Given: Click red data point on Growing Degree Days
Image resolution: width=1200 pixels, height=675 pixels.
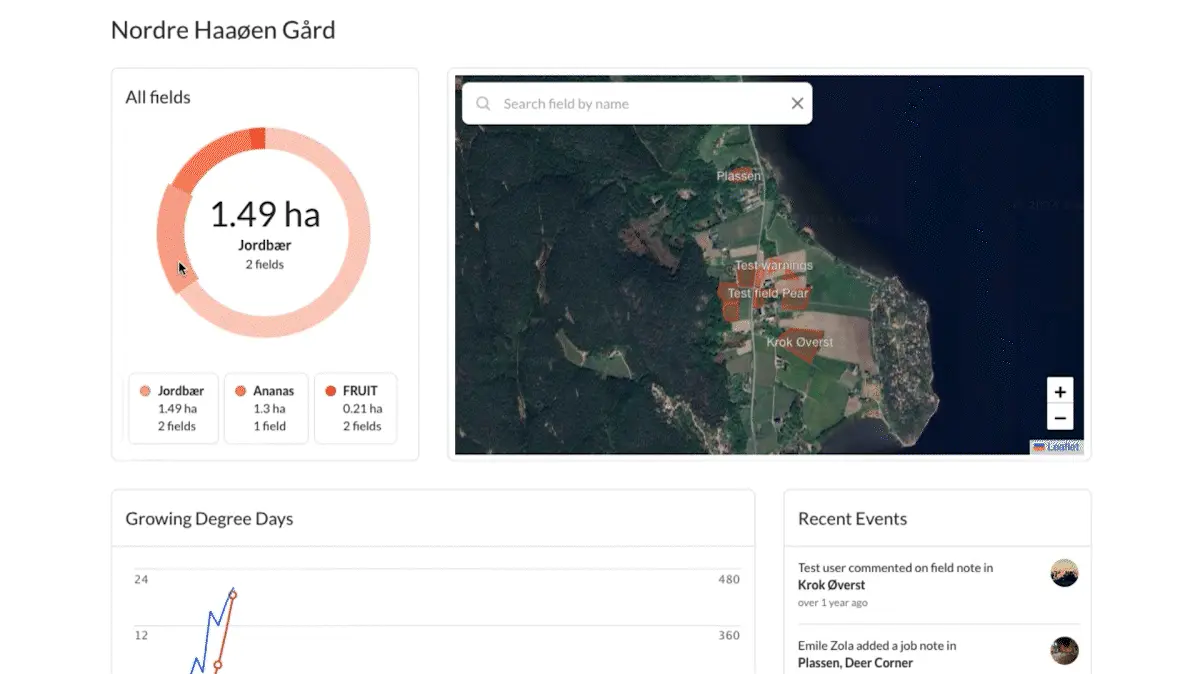Looking at the screenshot, I should (x=232, y=596).
